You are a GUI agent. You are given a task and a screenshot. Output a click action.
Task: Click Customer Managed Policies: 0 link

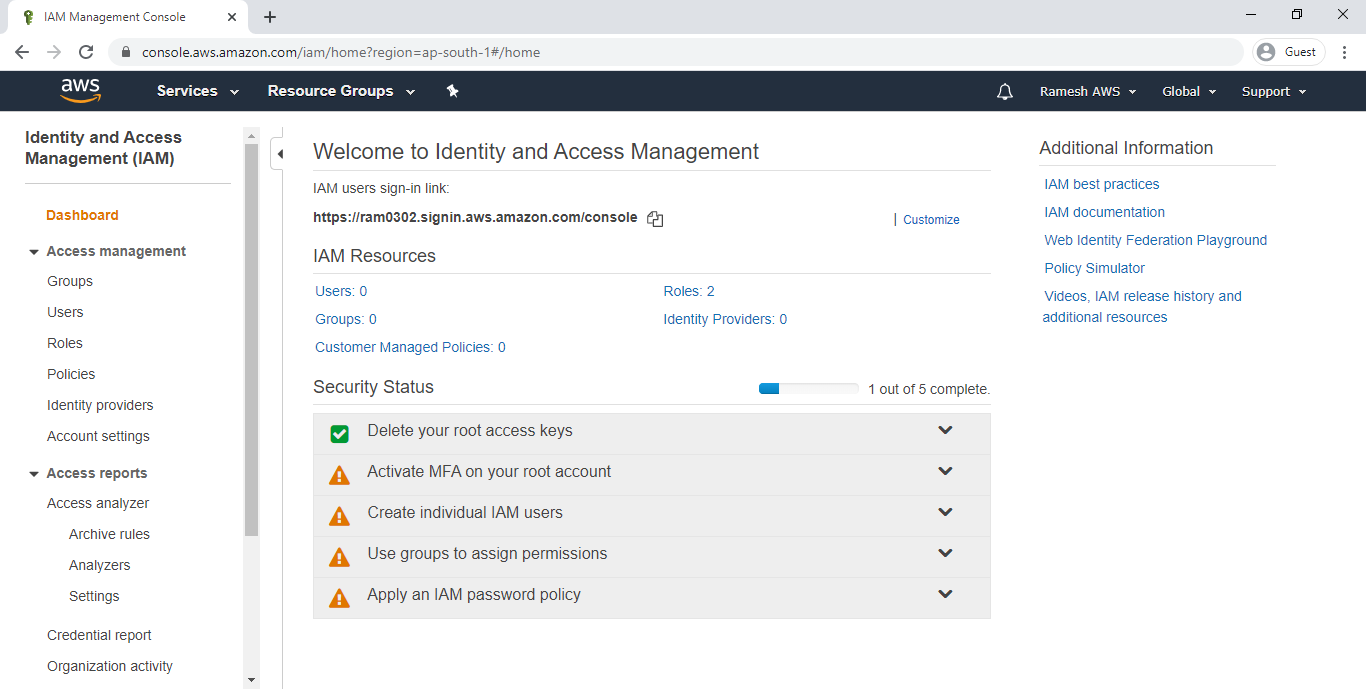410,347
